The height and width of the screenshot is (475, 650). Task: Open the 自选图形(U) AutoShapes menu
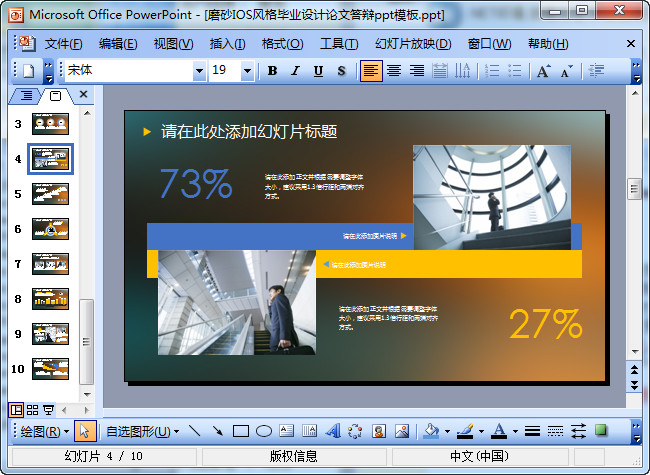[x=142, y=431]
